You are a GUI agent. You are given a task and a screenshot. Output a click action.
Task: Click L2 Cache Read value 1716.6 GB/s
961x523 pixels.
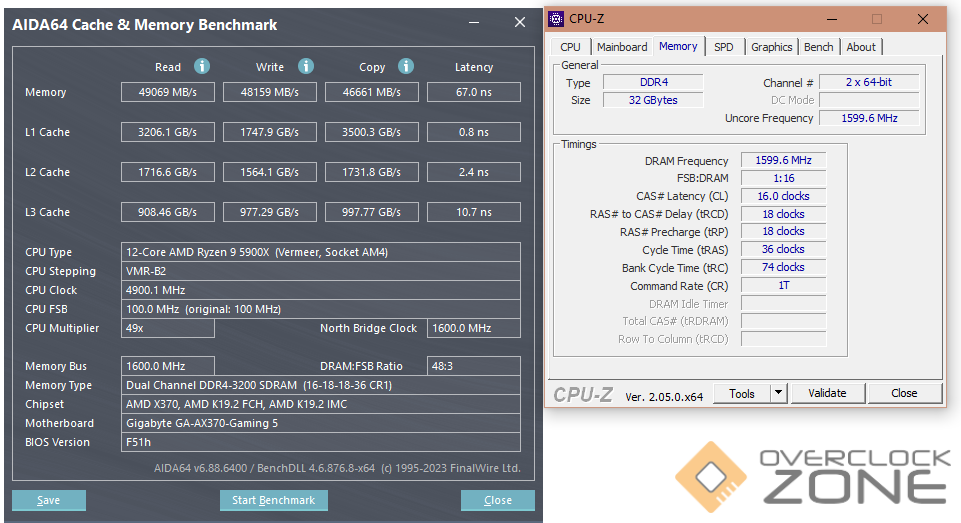[168, 172]
